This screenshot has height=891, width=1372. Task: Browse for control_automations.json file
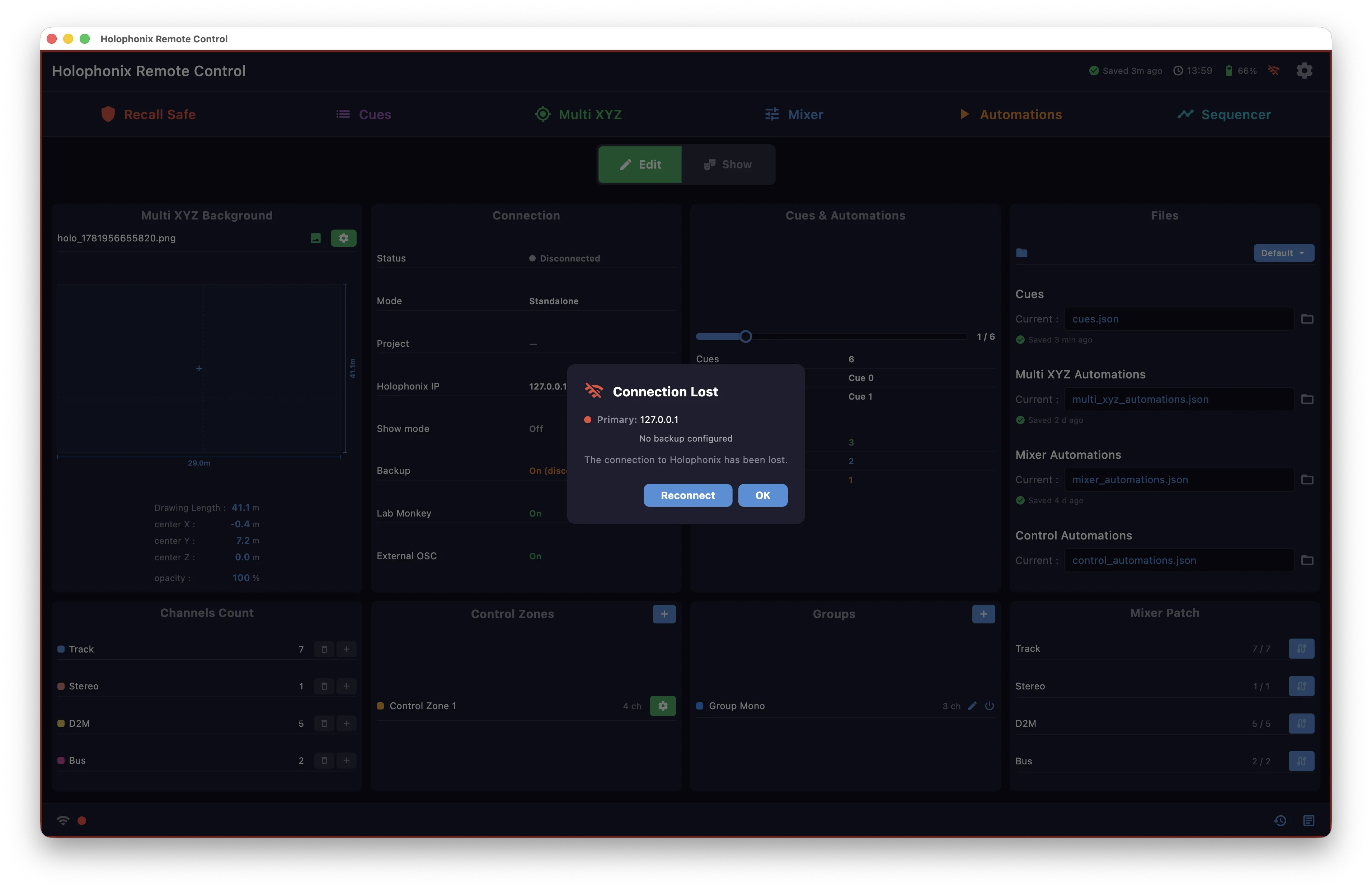[x=1307, y=560]
